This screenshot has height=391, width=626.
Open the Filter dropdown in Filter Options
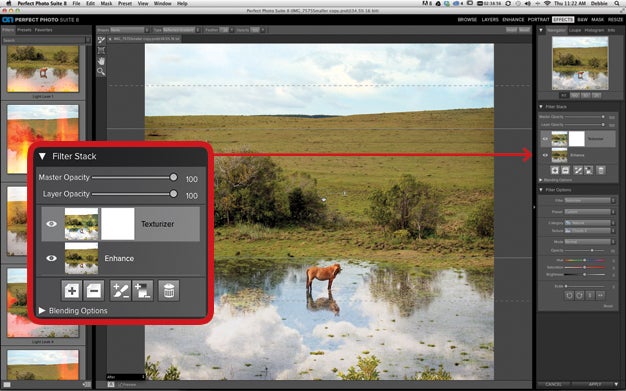pyautogui.click(x=590, y=200)
